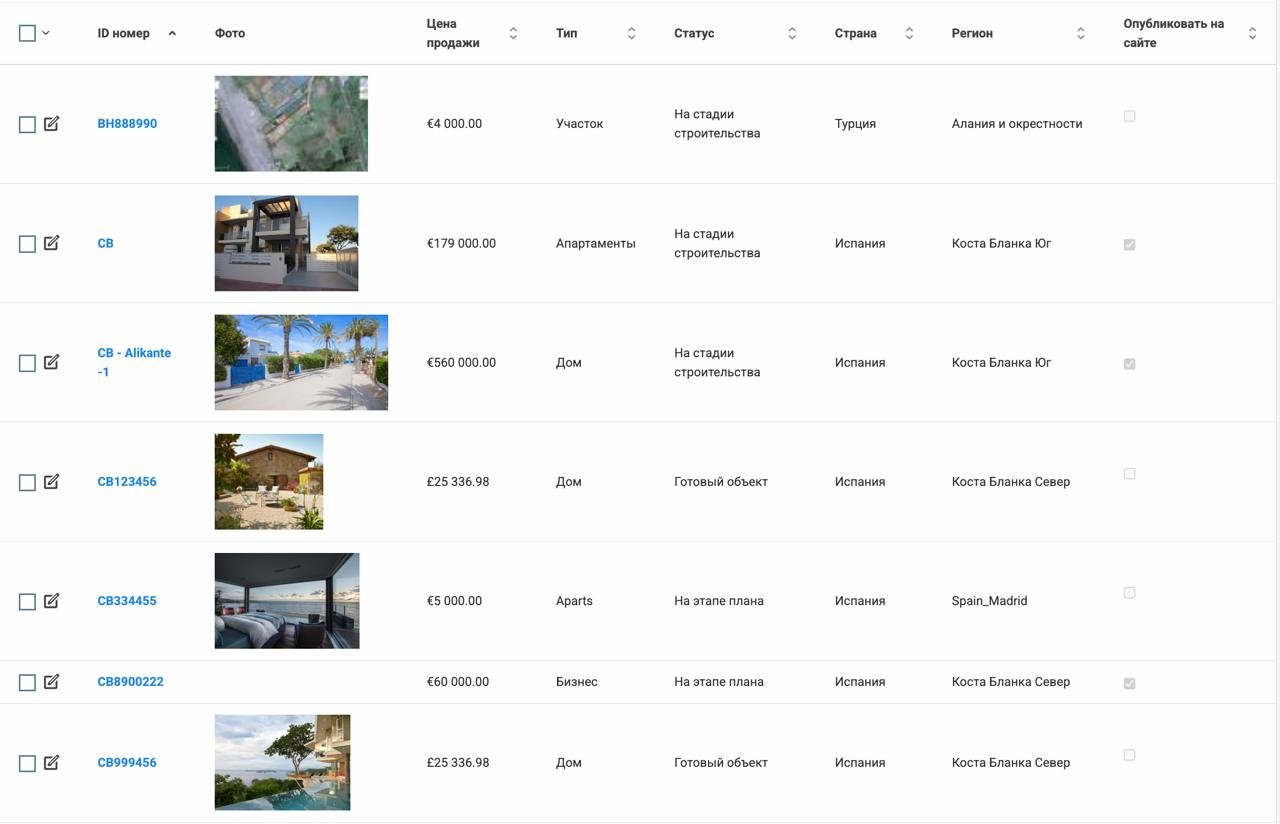The width and height of the screenshot is (1280, 824).
Task: Click Опубликовать на сайте column header
Action: click(x=1173, y=33)
